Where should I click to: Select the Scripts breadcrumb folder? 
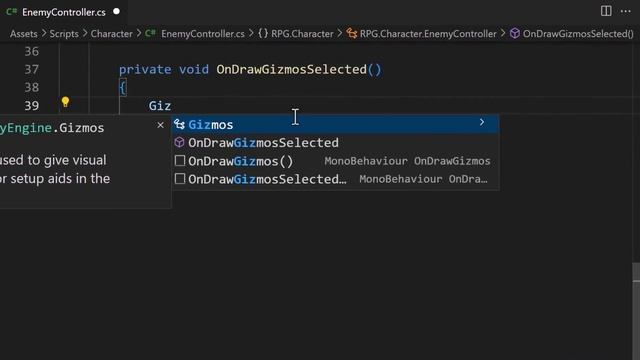(64, 34)
